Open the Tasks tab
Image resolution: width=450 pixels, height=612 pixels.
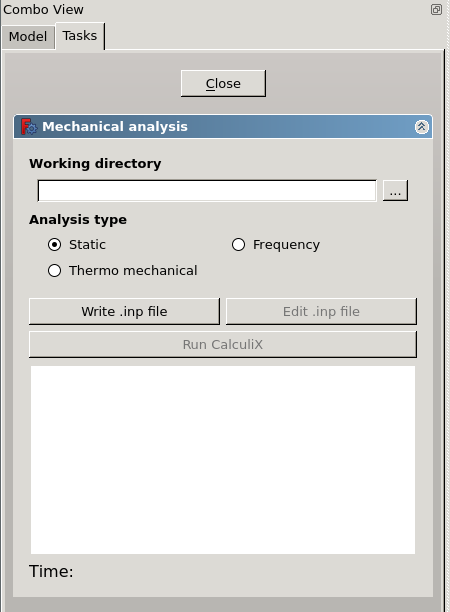(x=80, y=36)
